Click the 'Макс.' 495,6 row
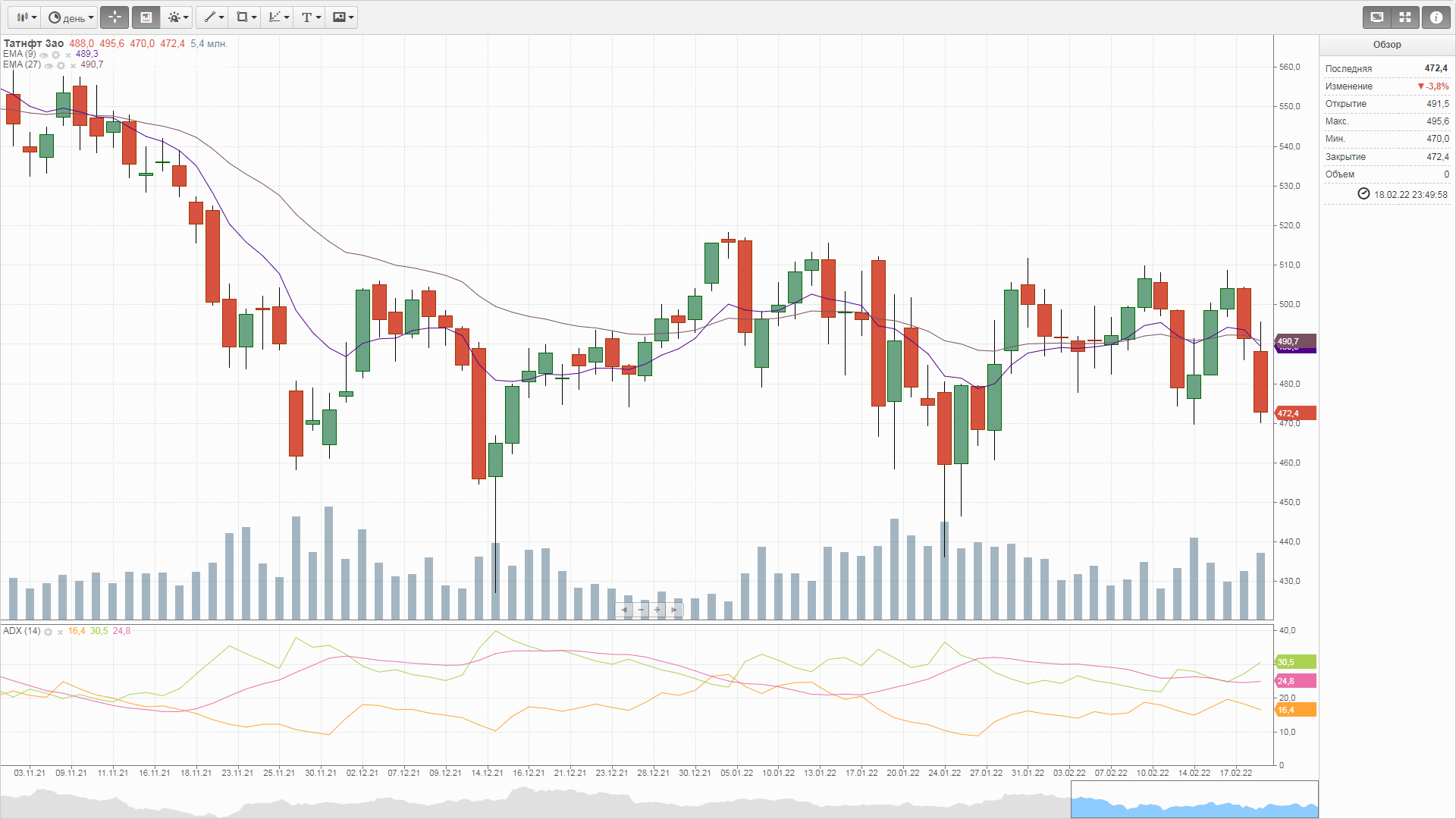The width and height of the screenshot is (1456, 819). 1386,121
